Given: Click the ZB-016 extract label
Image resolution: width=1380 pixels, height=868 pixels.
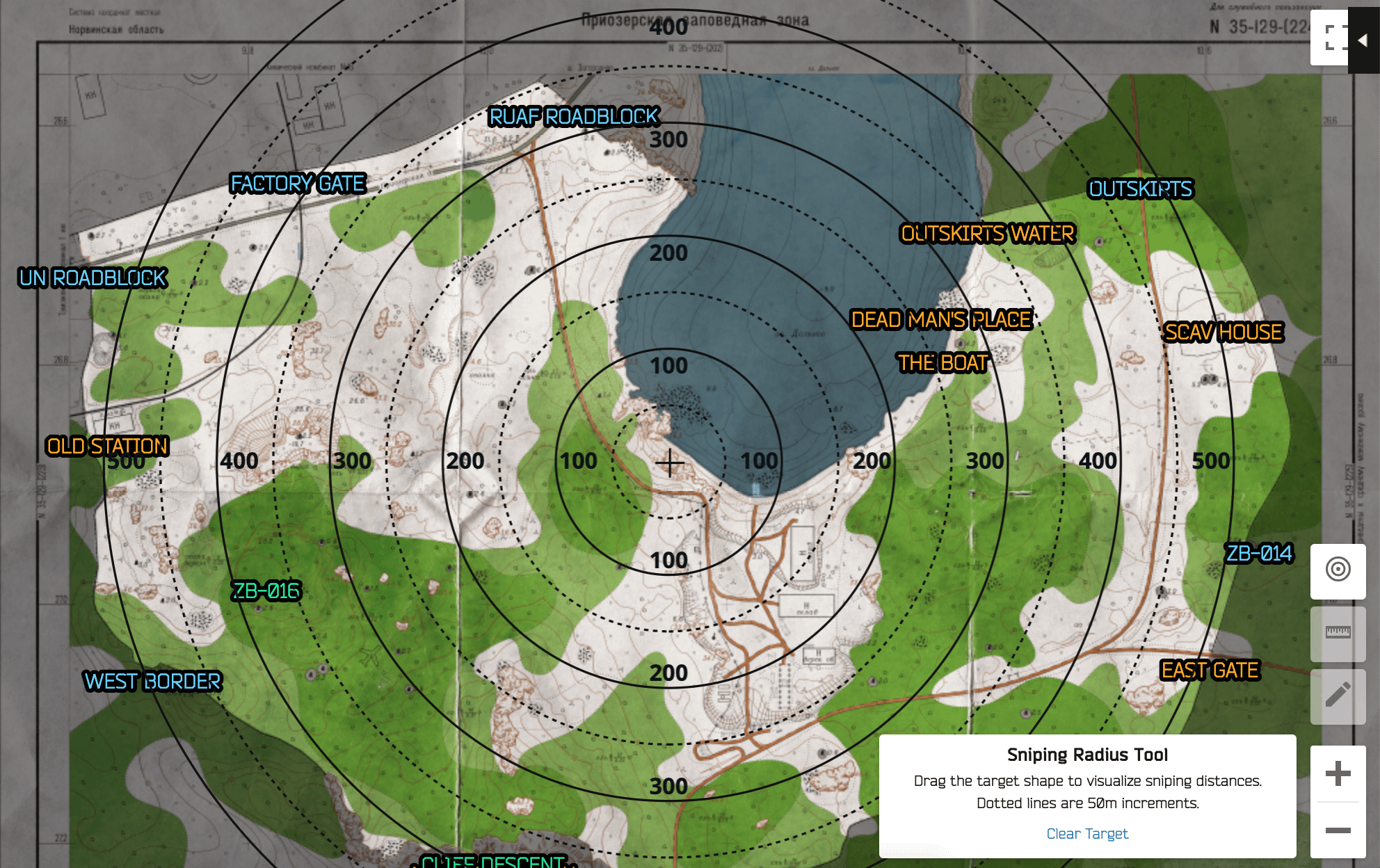Looking at the screenshot, I should click(266, 591).
